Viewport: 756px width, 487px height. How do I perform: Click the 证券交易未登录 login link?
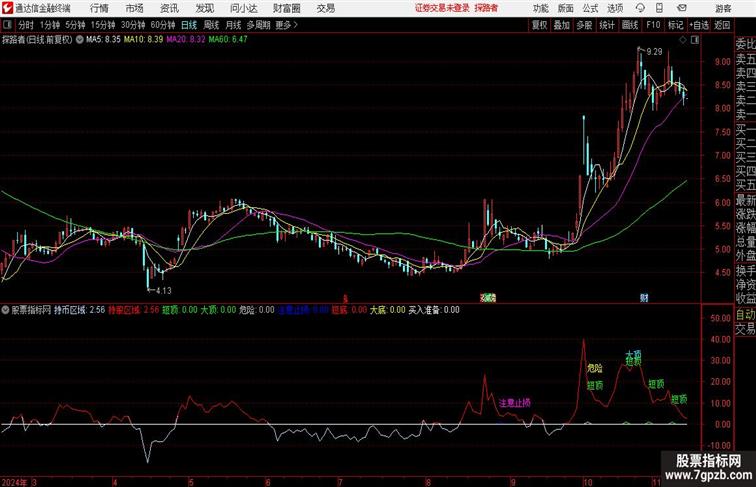[442, 8]
